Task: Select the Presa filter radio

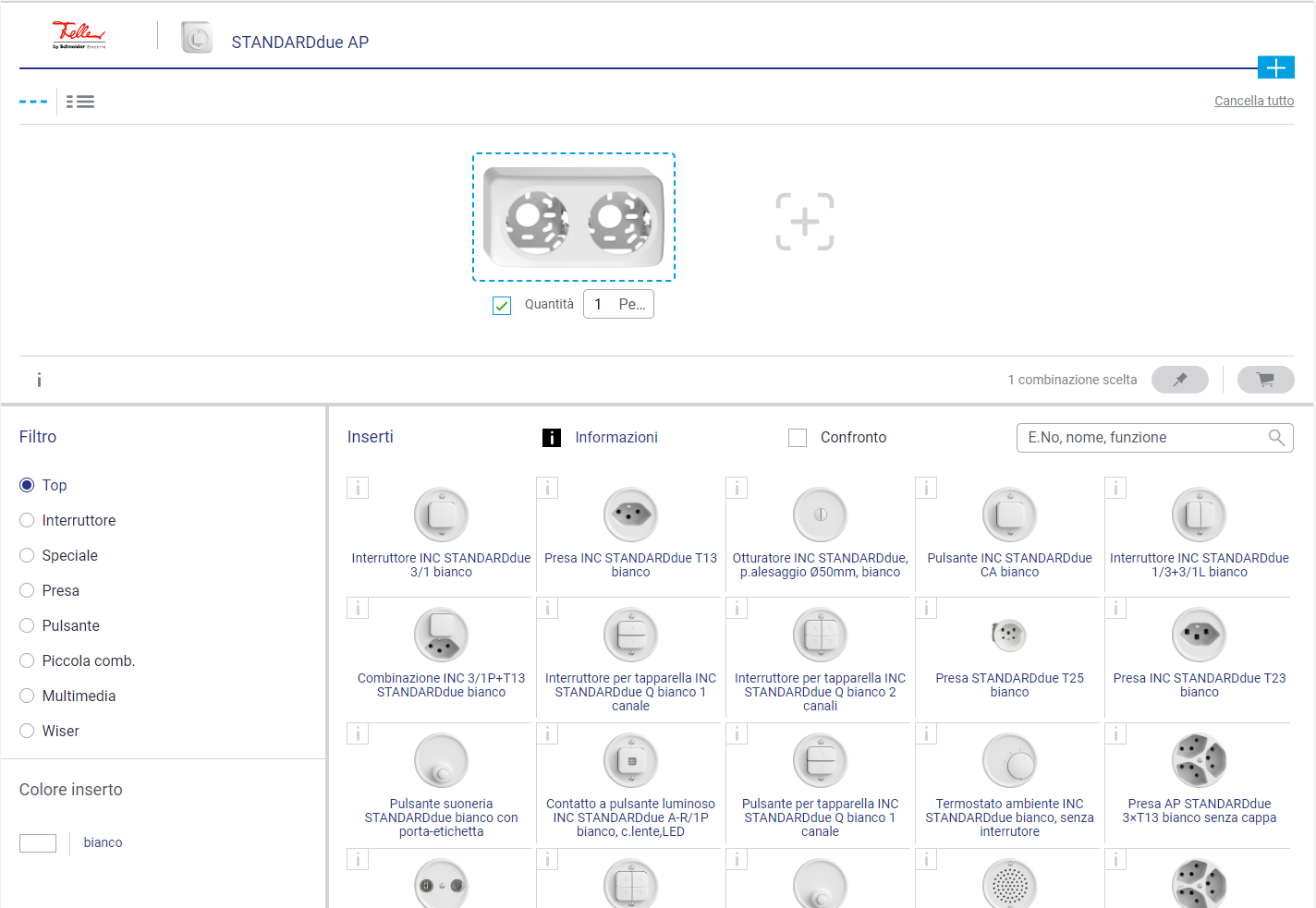Action: coord(27,590)
